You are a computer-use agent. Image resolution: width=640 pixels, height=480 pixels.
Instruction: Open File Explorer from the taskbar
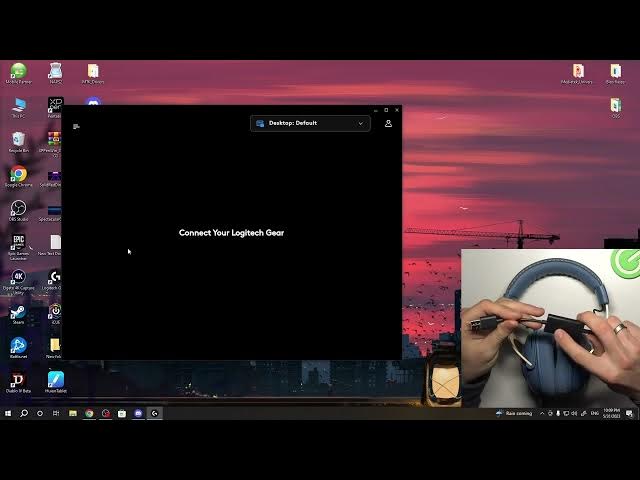point(73,413)
